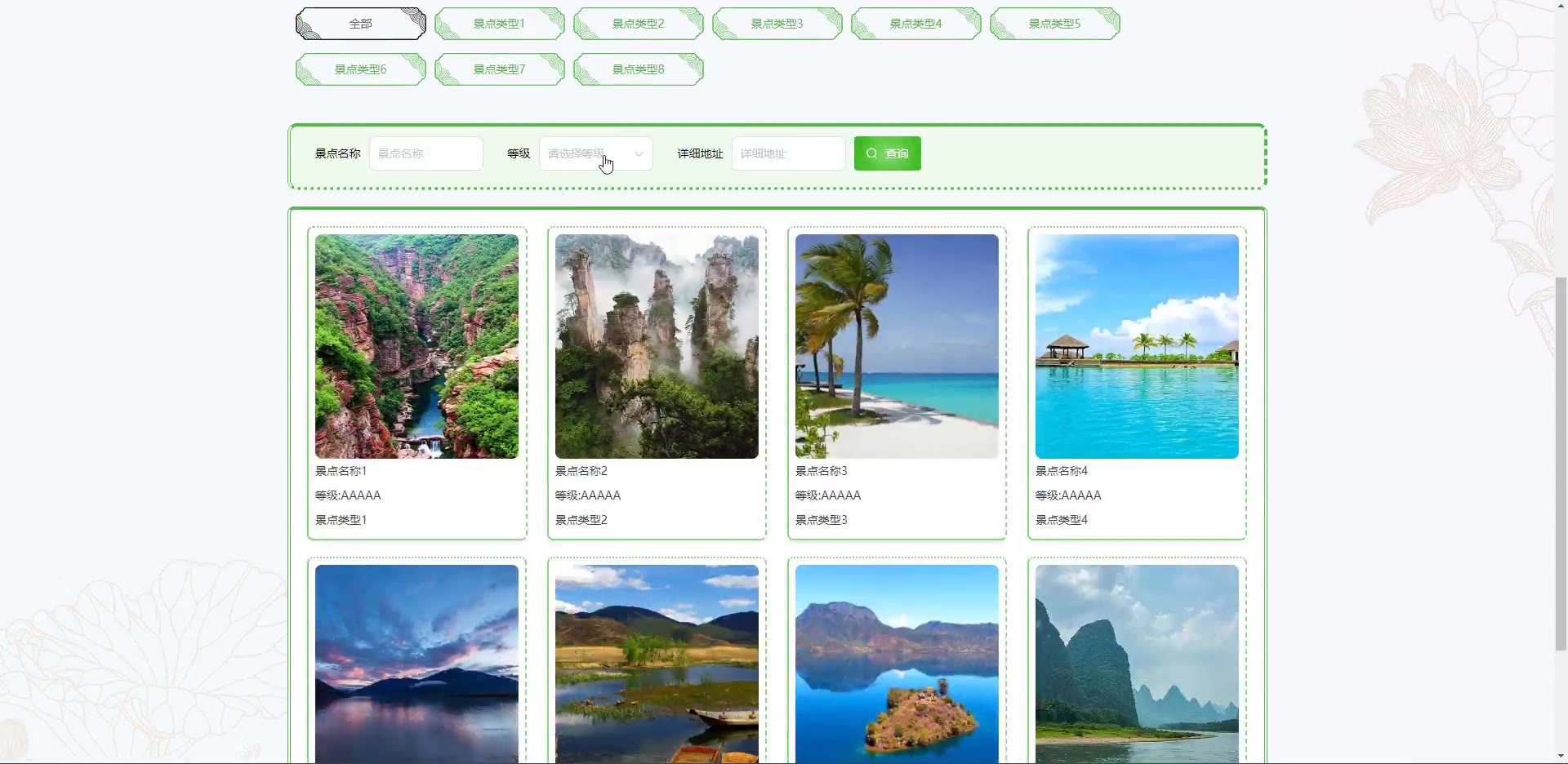Open the sunset lake photo card
This screenshot has height=764, width=1568.
(416, 664)
